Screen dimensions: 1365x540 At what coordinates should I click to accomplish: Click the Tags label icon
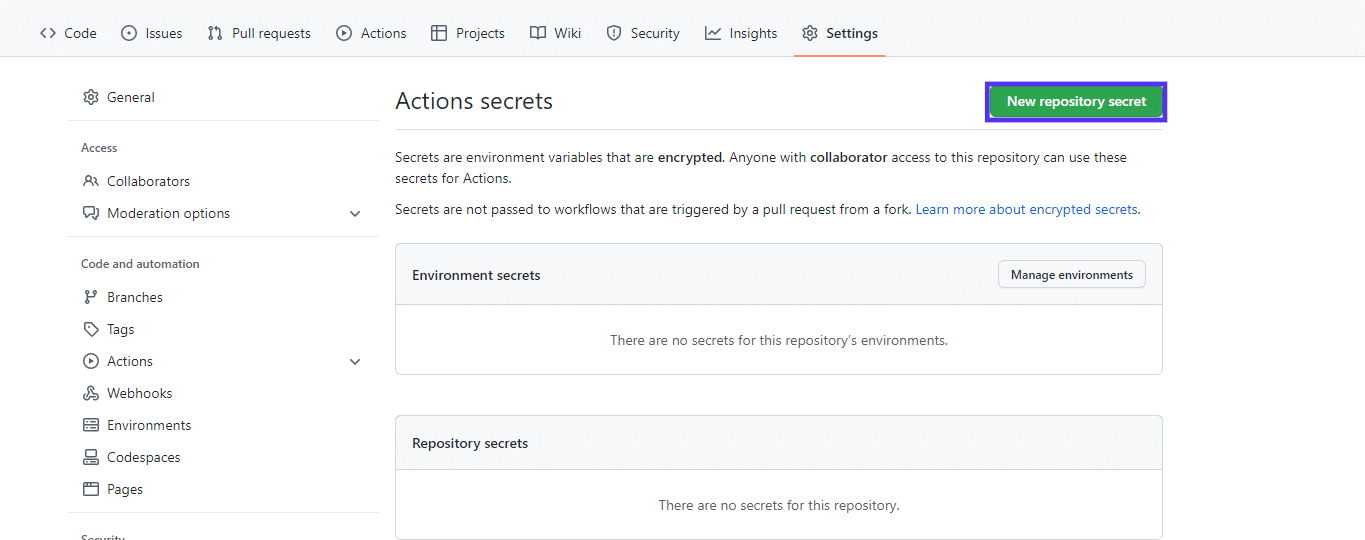click(x=91, y=329)
